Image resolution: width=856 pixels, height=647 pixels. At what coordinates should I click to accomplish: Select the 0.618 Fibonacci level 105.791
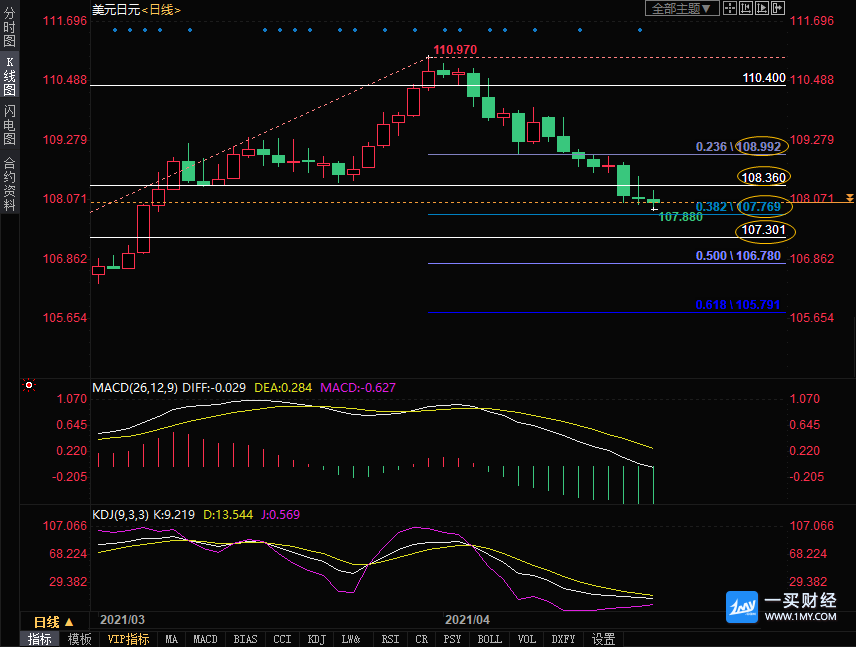(738, 305)
